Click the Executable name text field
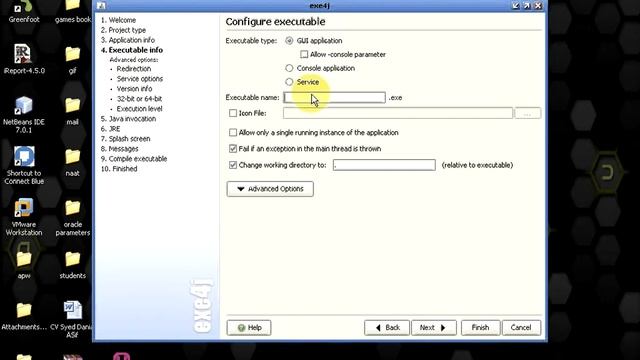640x360 pixels. [x=334, y=98]
